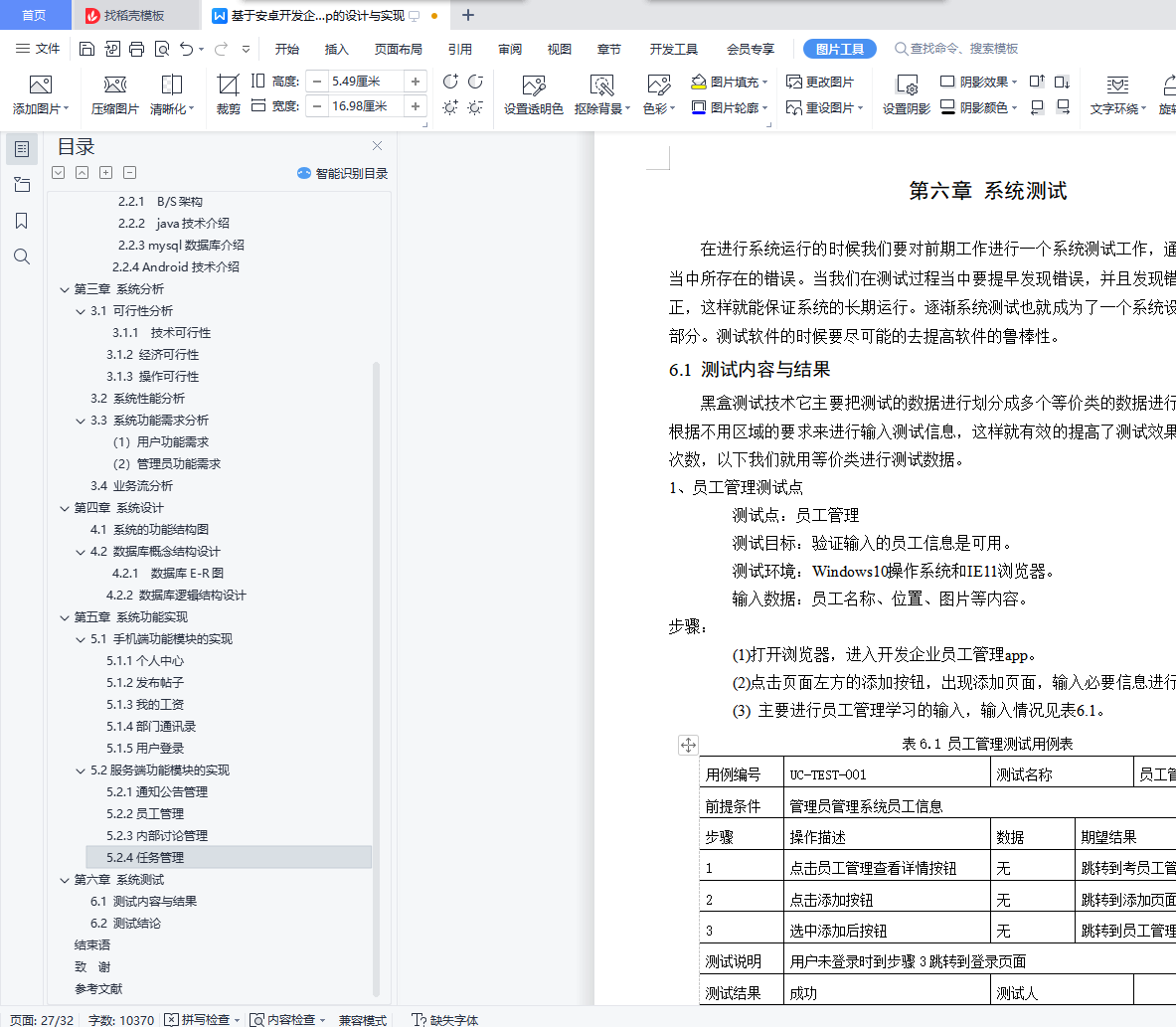Open a new tab with plus button
The image size is (1176, 1027).
(x=468, y=15)
